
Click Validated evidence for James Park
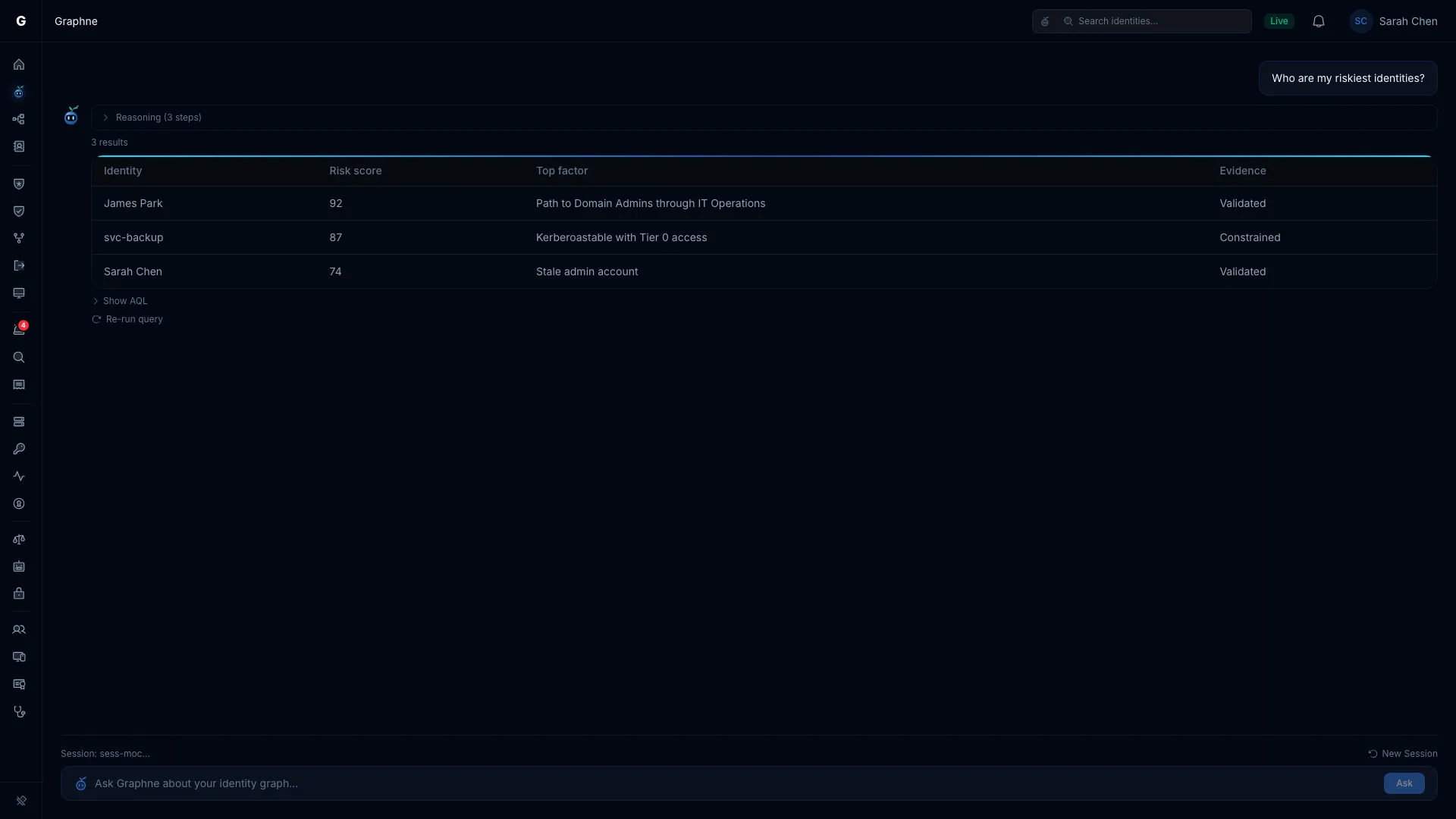[1243, 203]
